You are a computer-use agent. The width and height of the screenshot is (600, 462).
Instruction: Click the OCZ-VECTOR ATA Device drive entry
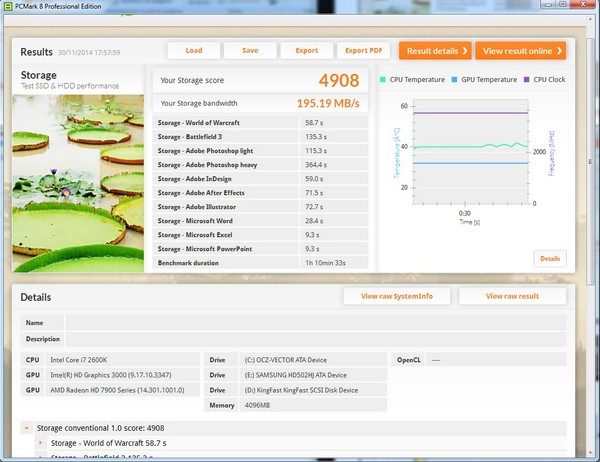(x=285, y=360)
